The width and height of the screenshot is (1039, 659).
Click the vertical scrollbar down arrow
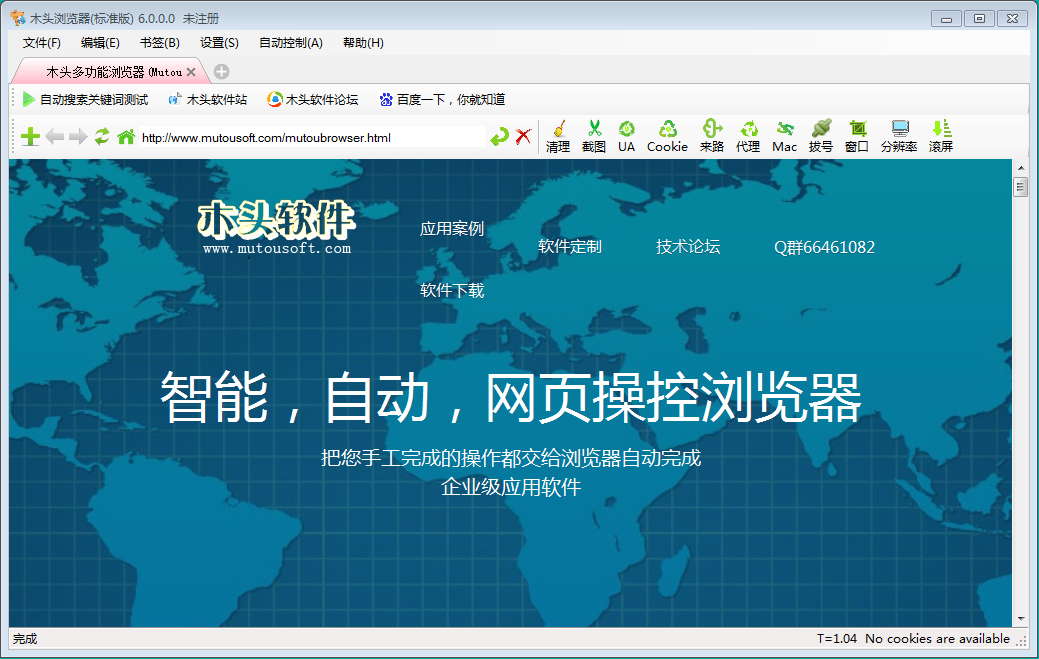click(1021, 619)
